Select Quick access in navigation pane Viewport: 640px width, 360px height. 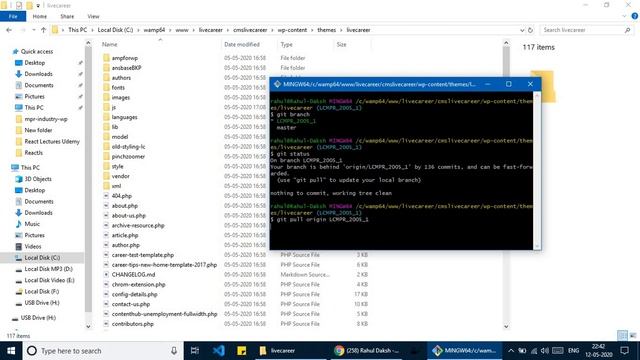click(37, 51)
